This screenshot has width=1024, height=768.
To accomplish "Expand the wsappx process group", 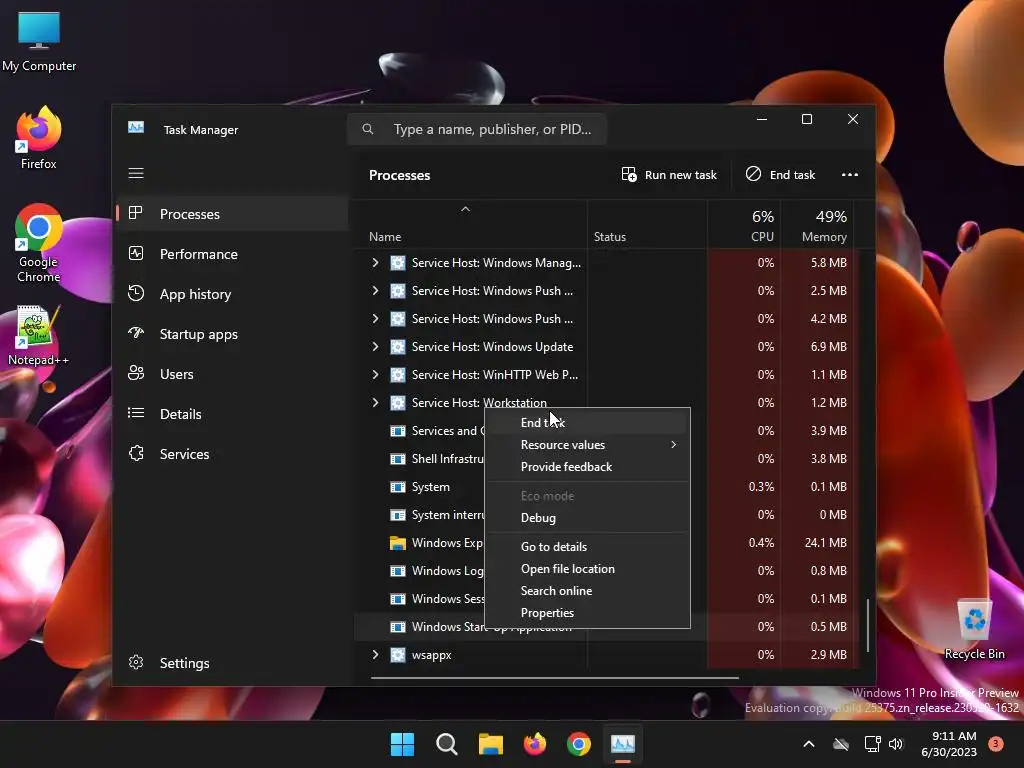I will pos(375,654).
